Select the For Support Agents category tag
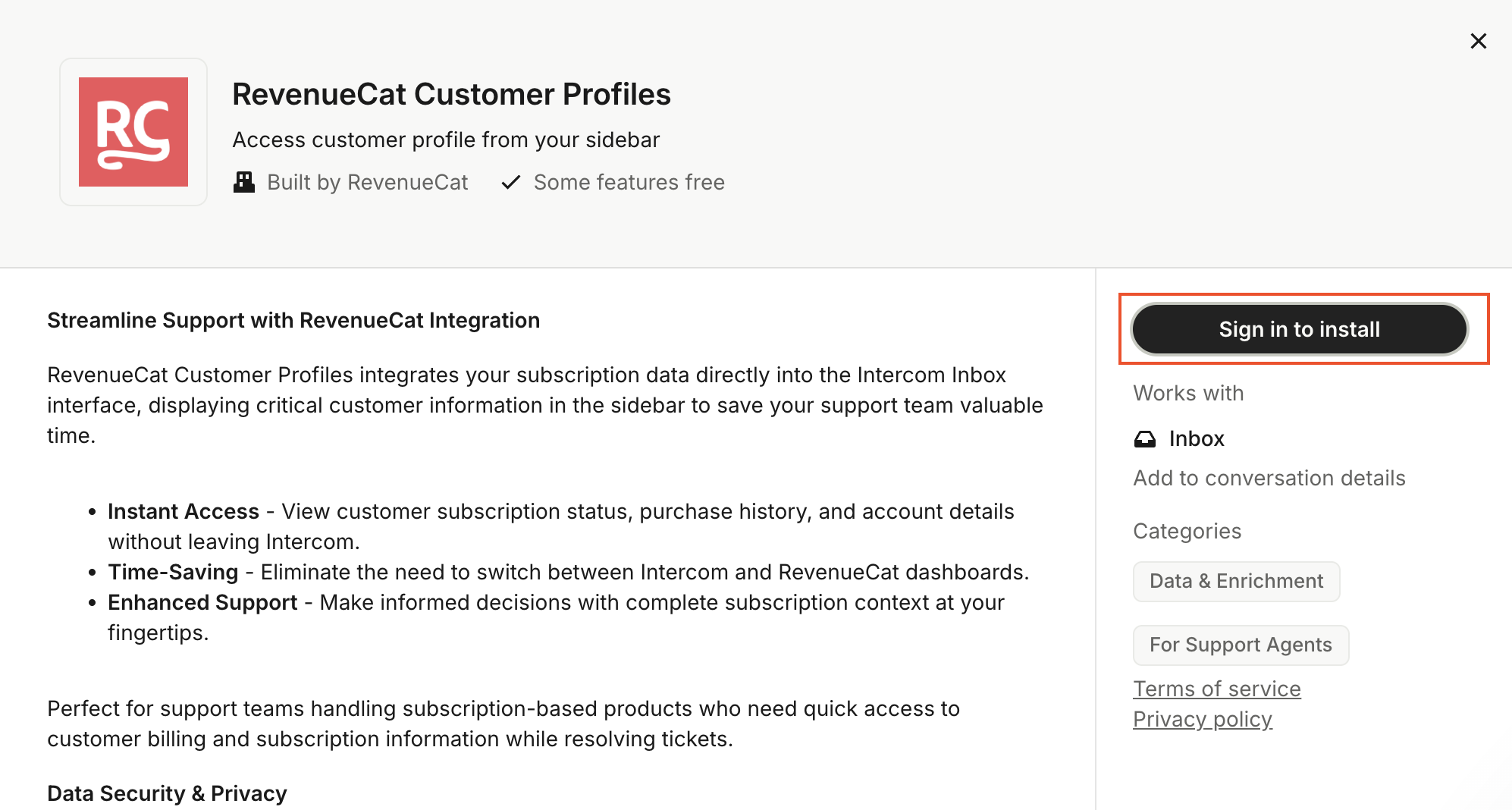 [1241, 645]
